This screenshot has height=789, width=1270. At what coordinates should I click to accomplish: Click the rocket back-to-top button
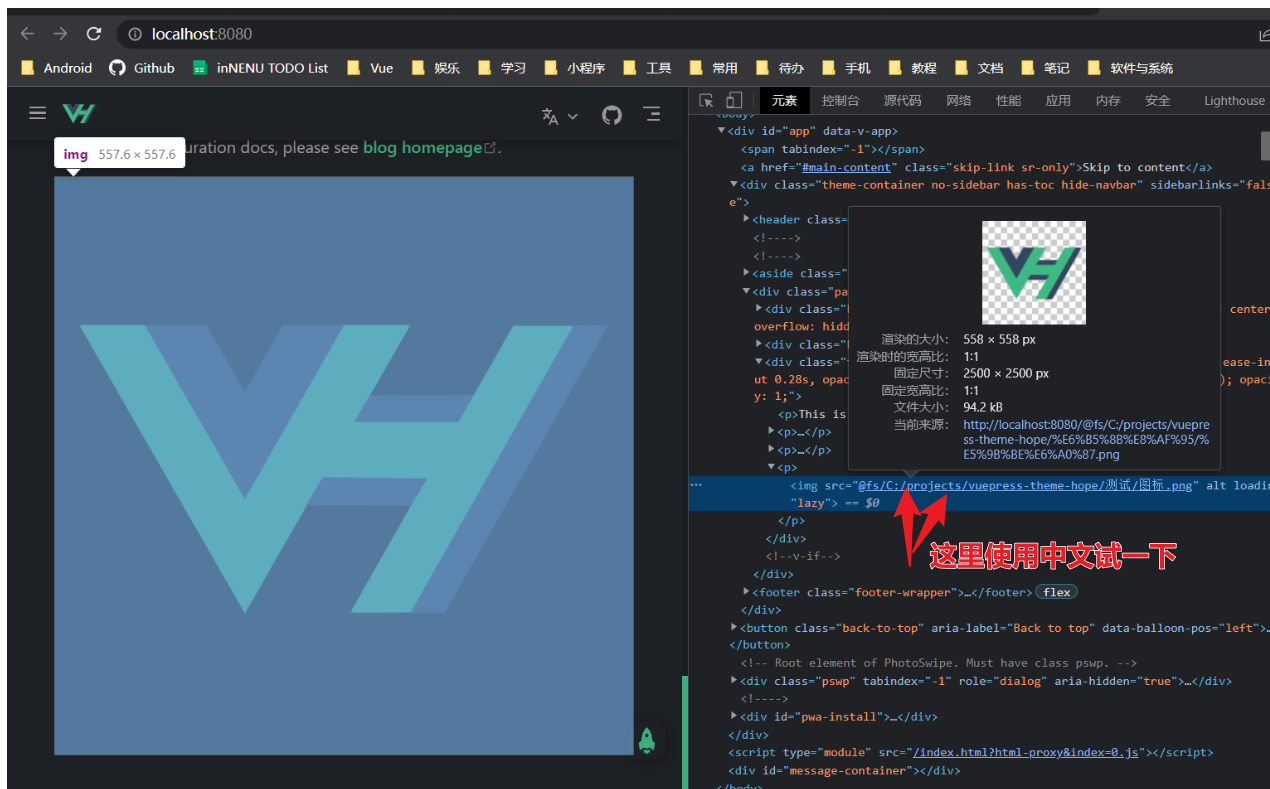pyautogui.click(x=647, y=741)
